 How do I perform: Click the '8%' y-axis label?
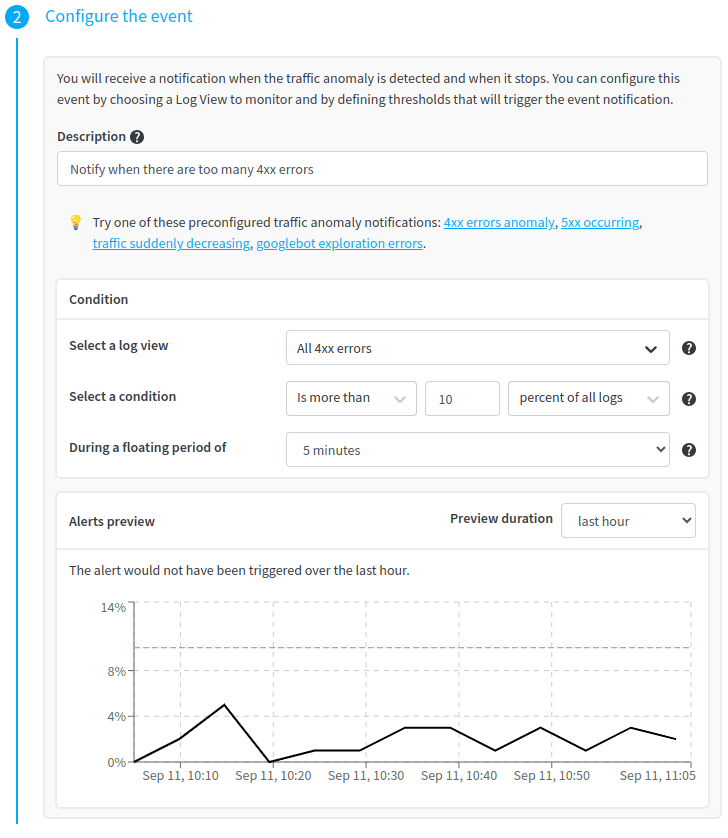[117, 671]
